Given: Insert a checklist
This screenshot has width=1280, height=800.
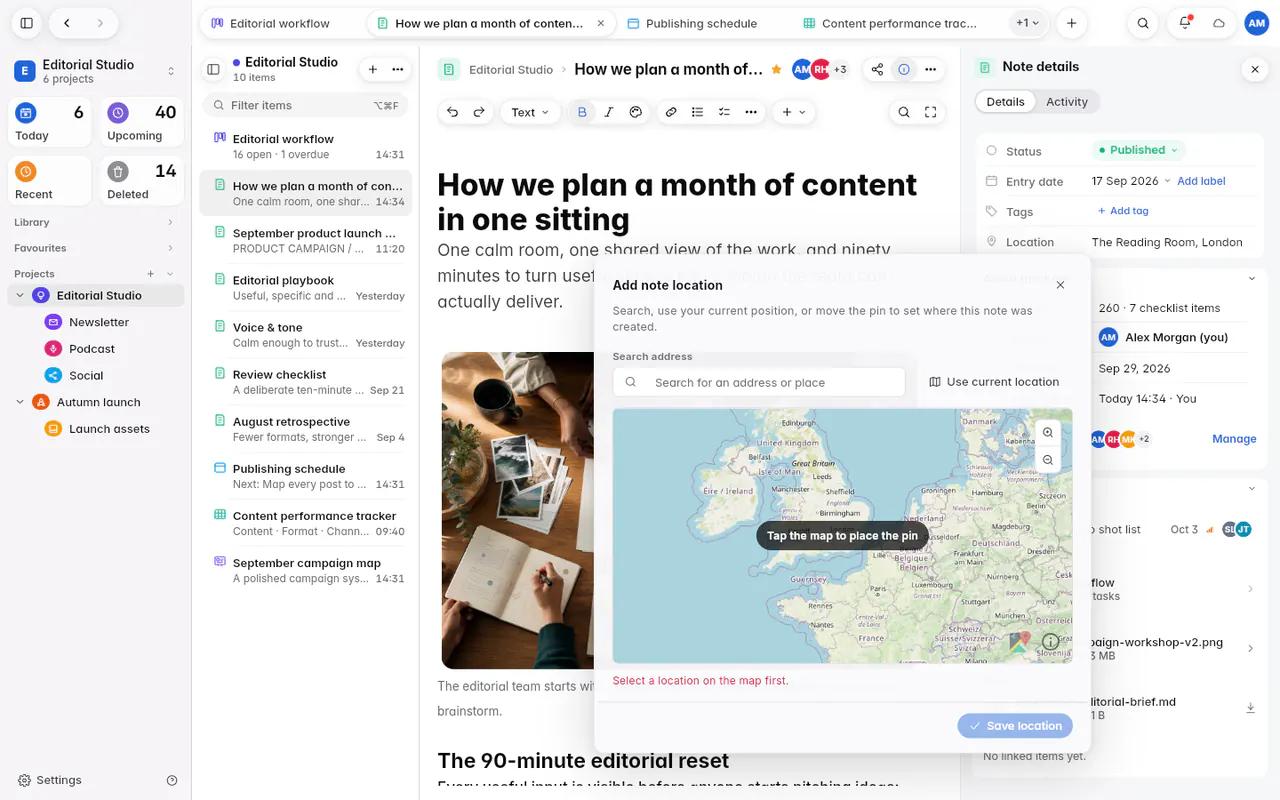Looking at the screenshot, I should 724,112.
